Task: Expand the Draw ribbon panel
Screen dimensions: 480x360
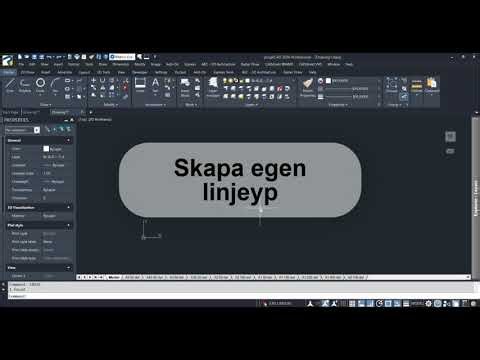Action: point(46,105)
